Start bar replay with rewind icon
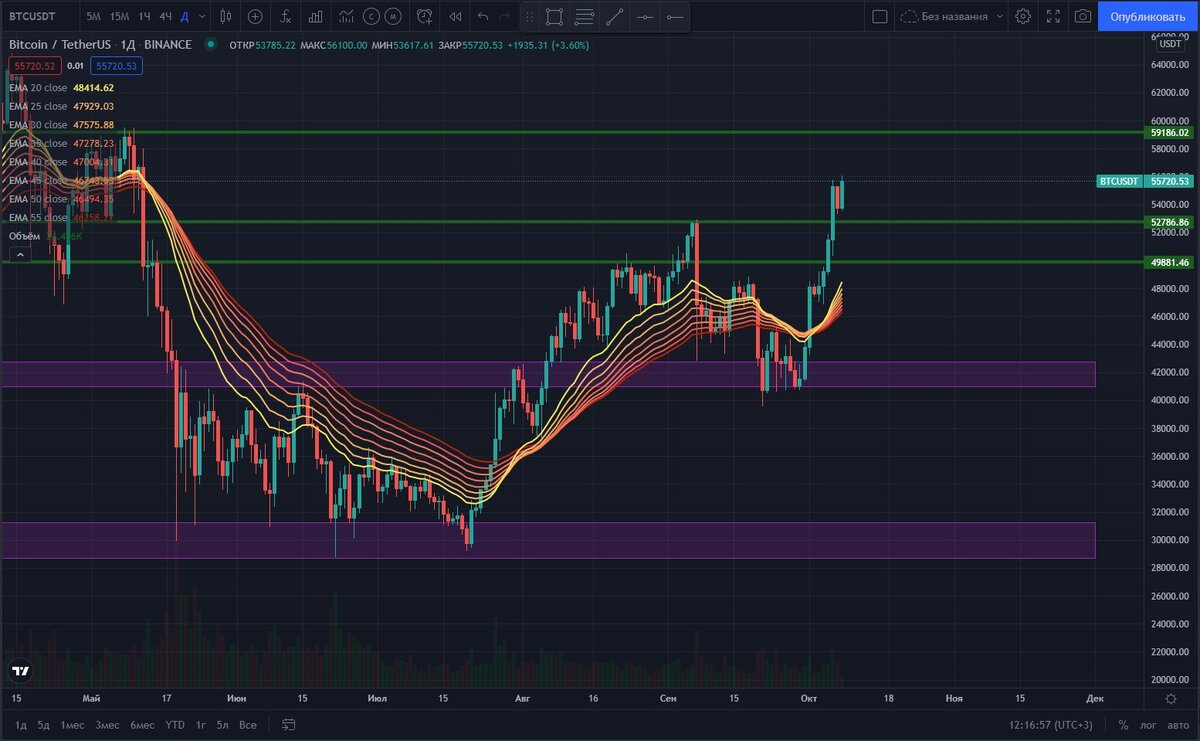This screenshot has height=741, width=1200. [x=456, y=16]
